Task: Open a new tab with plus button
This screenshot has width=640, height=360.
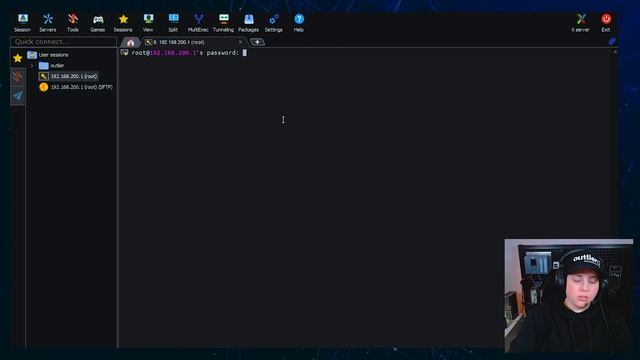Action: tap(257, 42)
